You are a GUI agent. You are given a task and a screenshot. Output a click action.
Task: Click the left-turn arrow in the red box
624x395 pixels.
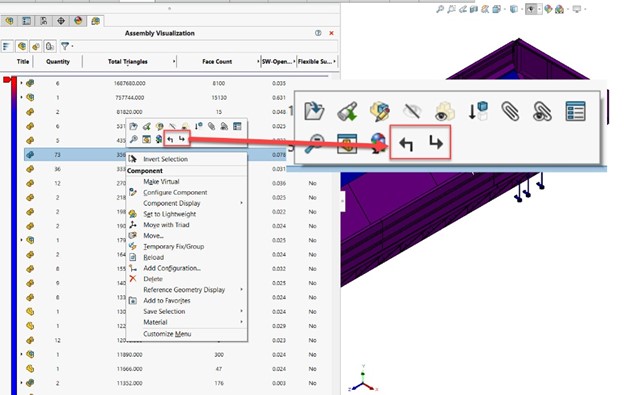pos(406,144)
